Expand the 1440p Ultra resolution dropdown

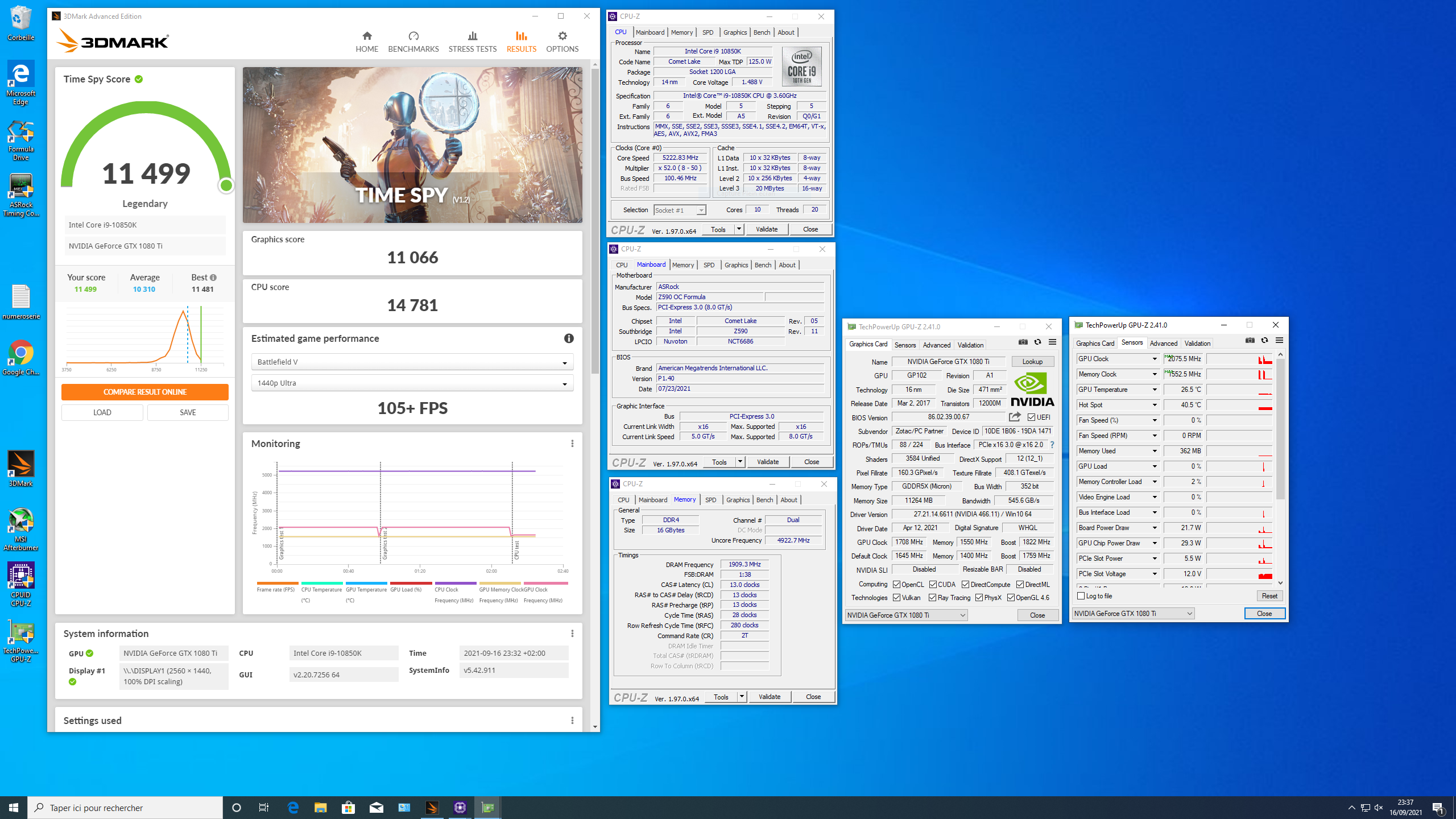(412, 383)
